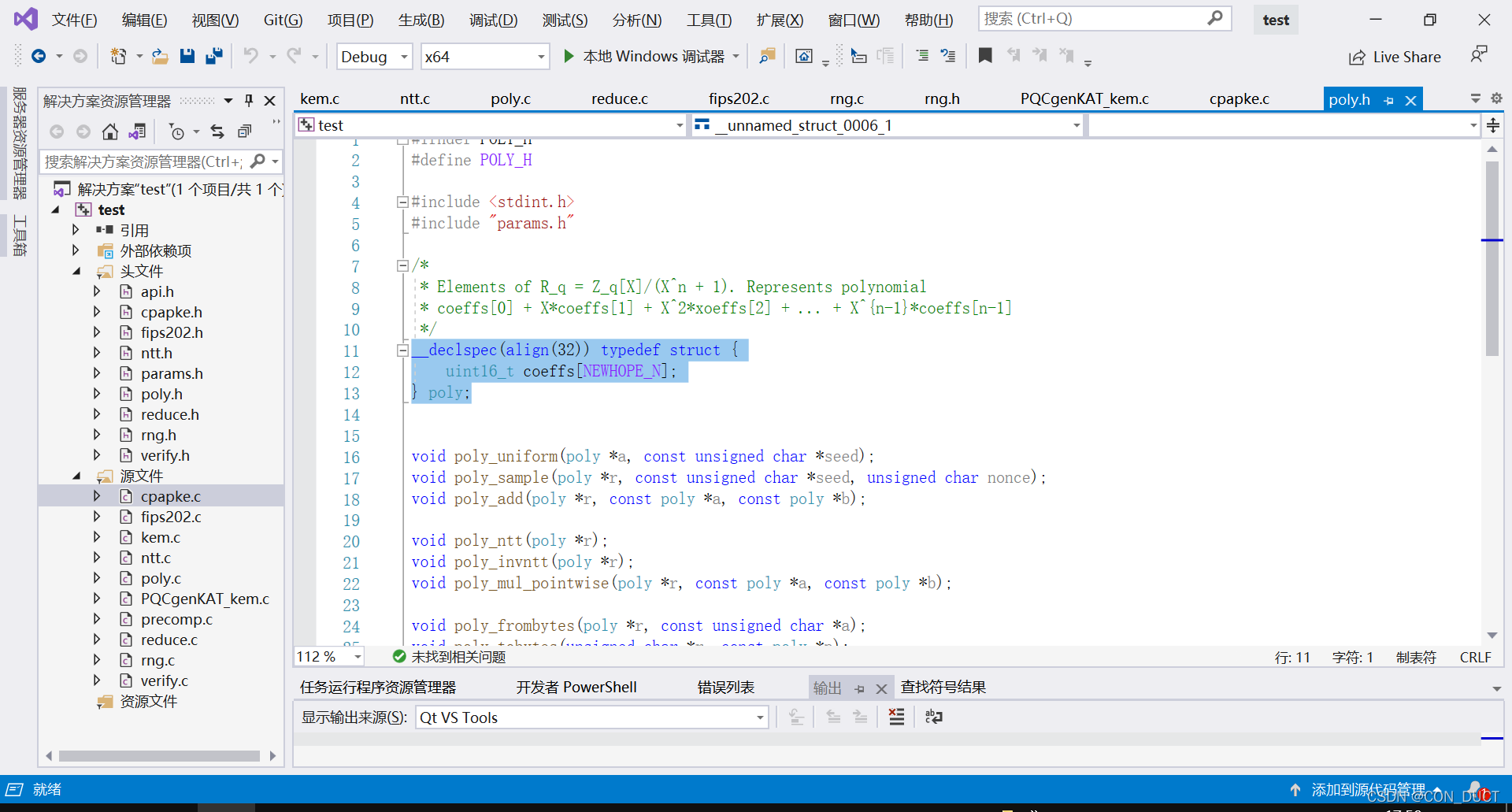The height and width of the screenshot is (812, 1512).
Task: Collapse the 头文件 folder
Action: [x=76, y=271]
